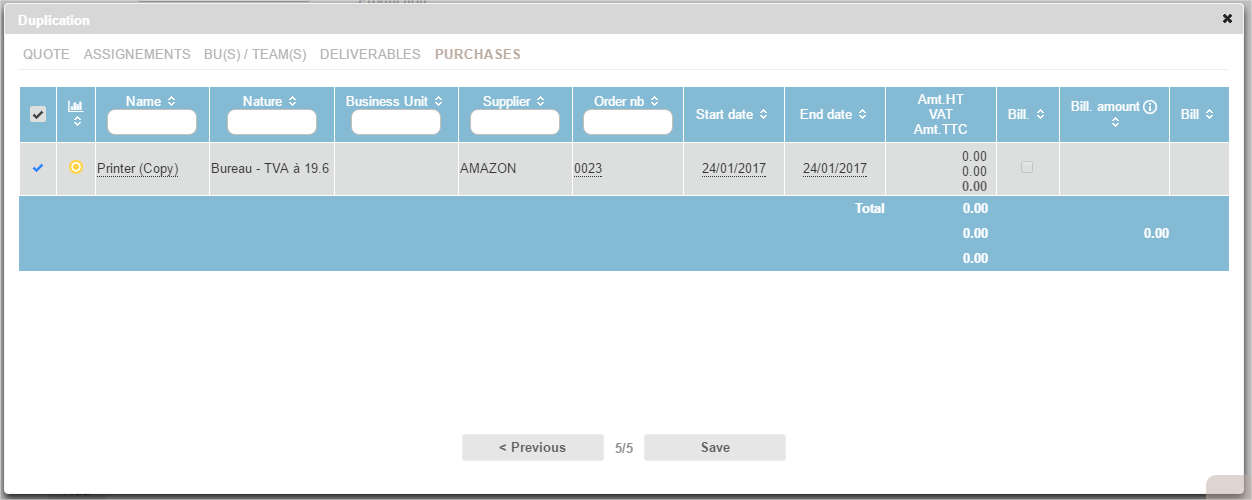Select the yellow radio button on Printer row

pyautogui.click(x=76, y=167)
